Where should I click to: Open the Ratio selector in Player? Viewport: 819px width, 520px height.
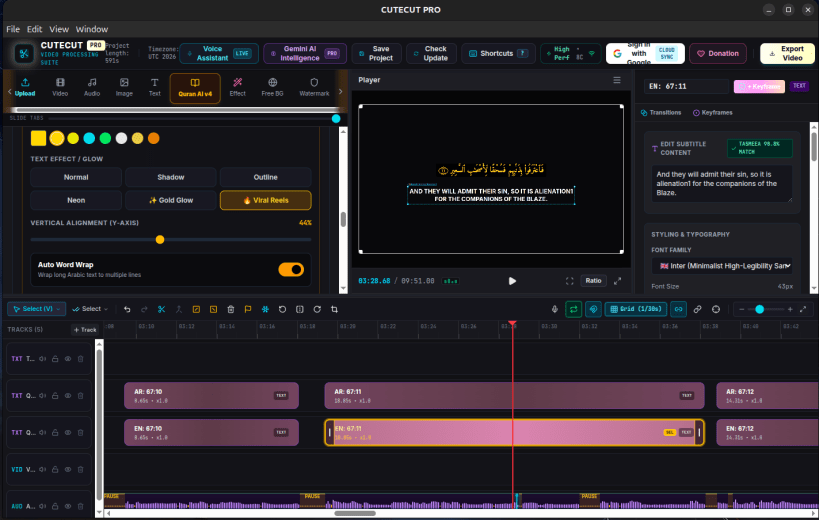click(x=593, y=281)
